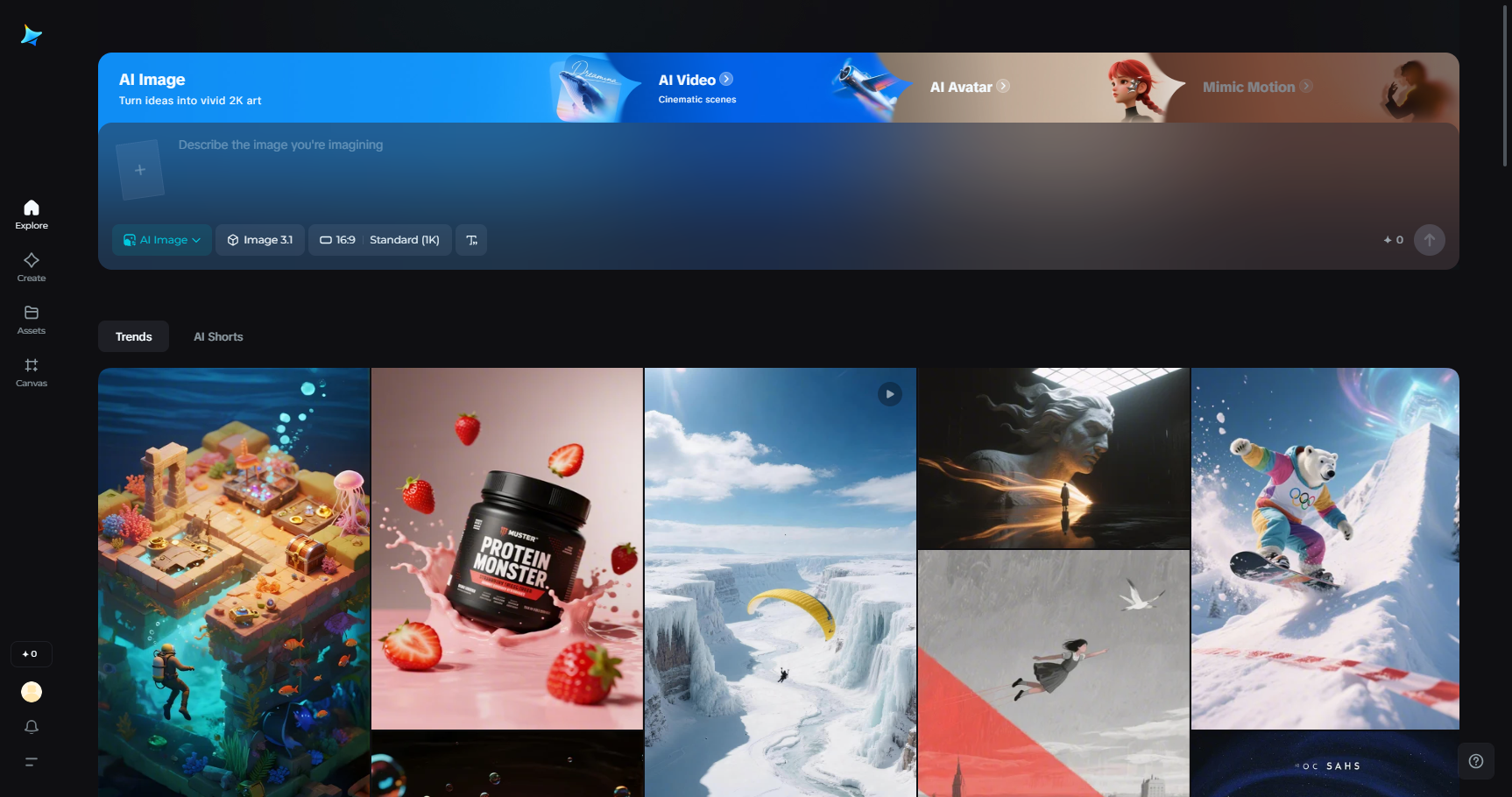Open the text prompt style icon

pos(471,239)
